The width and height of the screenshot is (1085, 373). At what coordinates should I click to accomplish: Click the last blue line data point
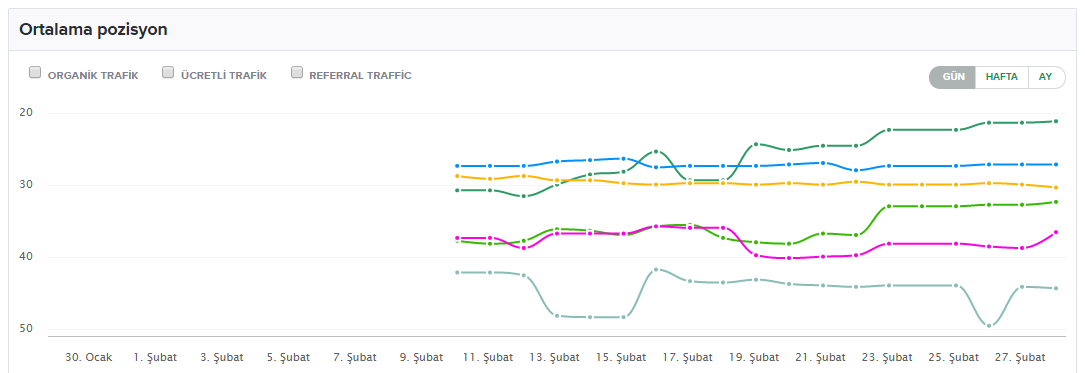(1055, 164)
